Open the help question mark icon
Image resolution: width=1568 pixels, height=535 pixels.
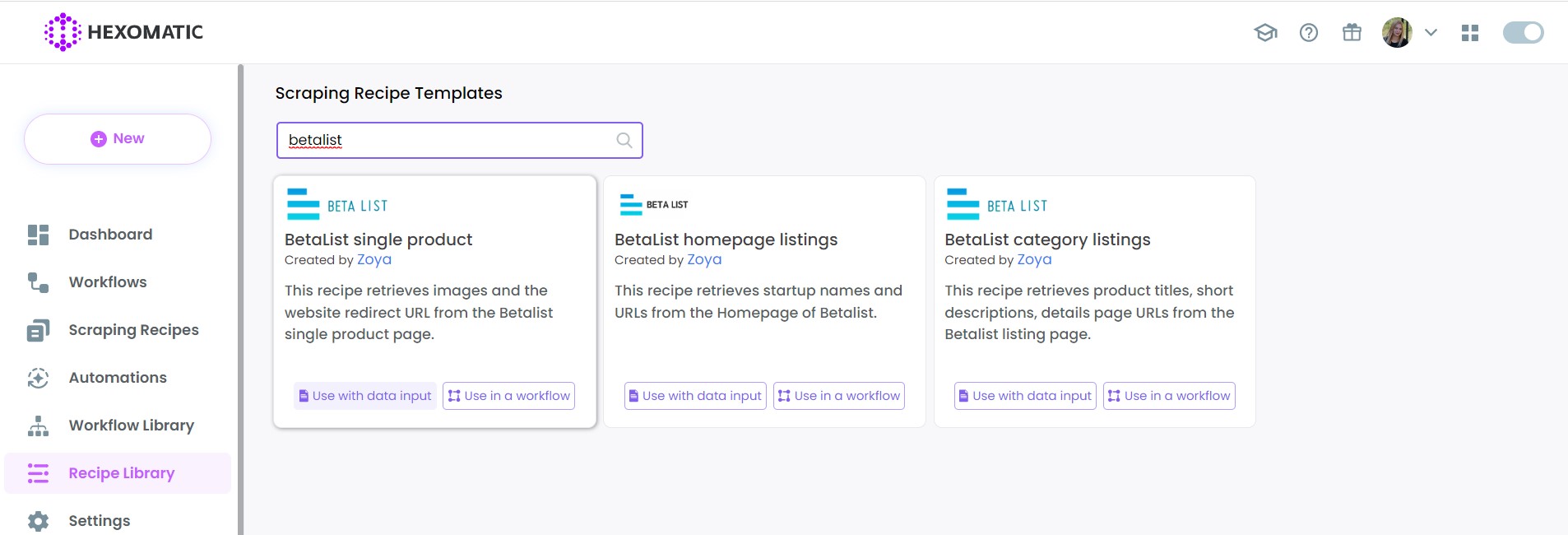tap(1309, 32)
